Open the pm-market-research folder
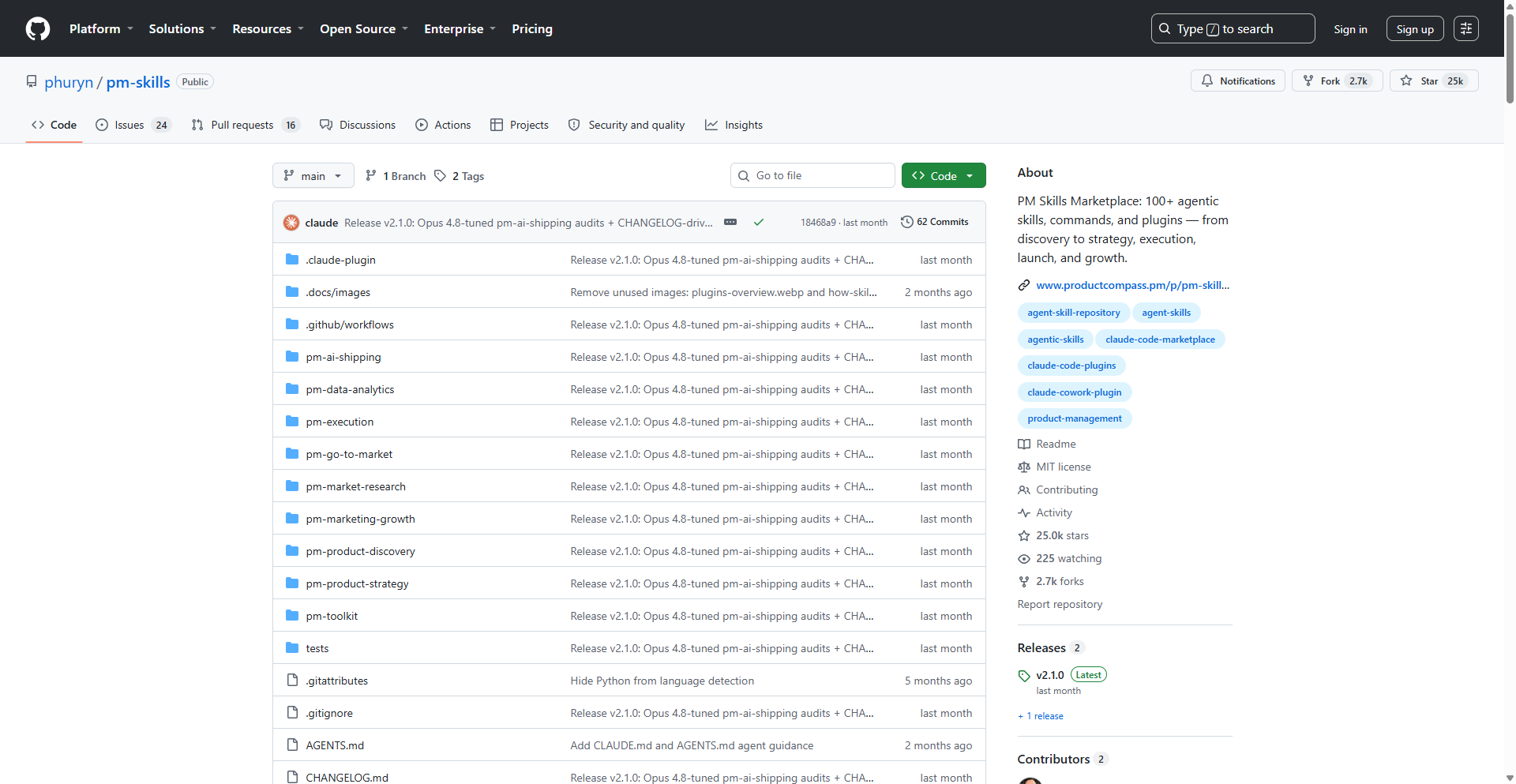This screenshot has width=1516, height=784. pyautogui.click(x=356, y=486)
